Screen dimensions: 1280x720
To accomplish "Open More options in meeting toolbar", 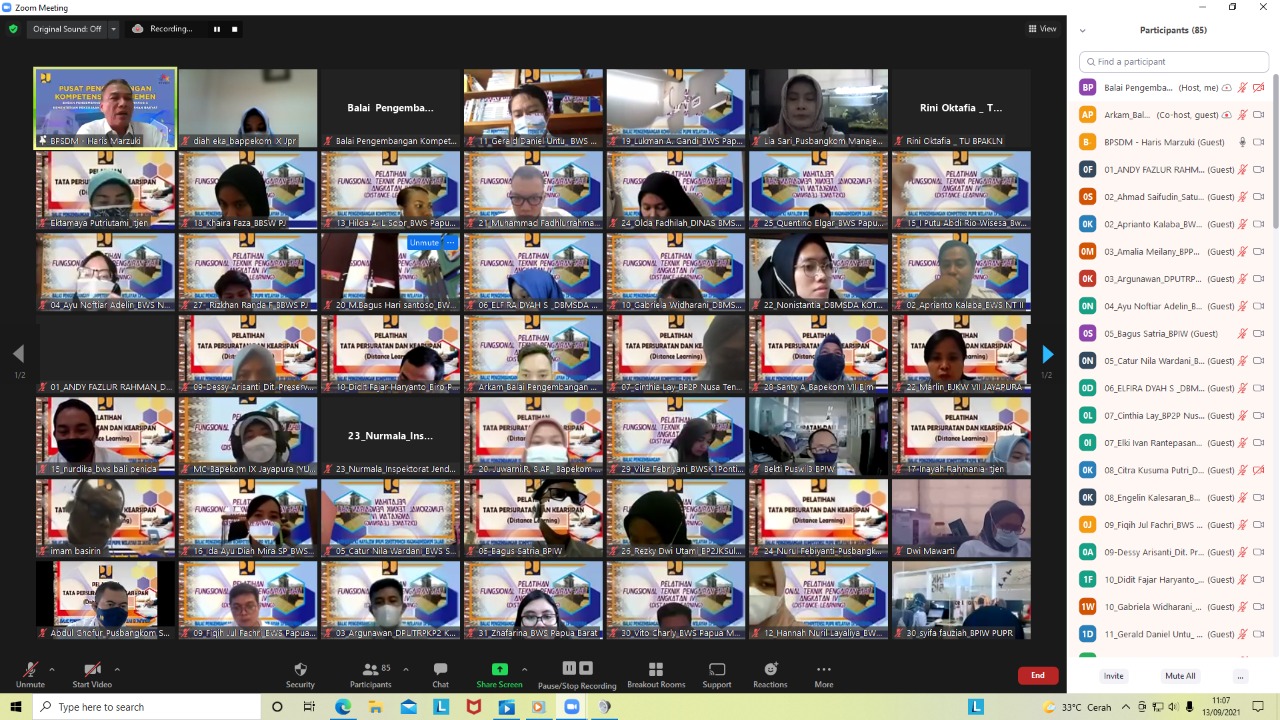I will pyautogui.click(x=823, y=674).
